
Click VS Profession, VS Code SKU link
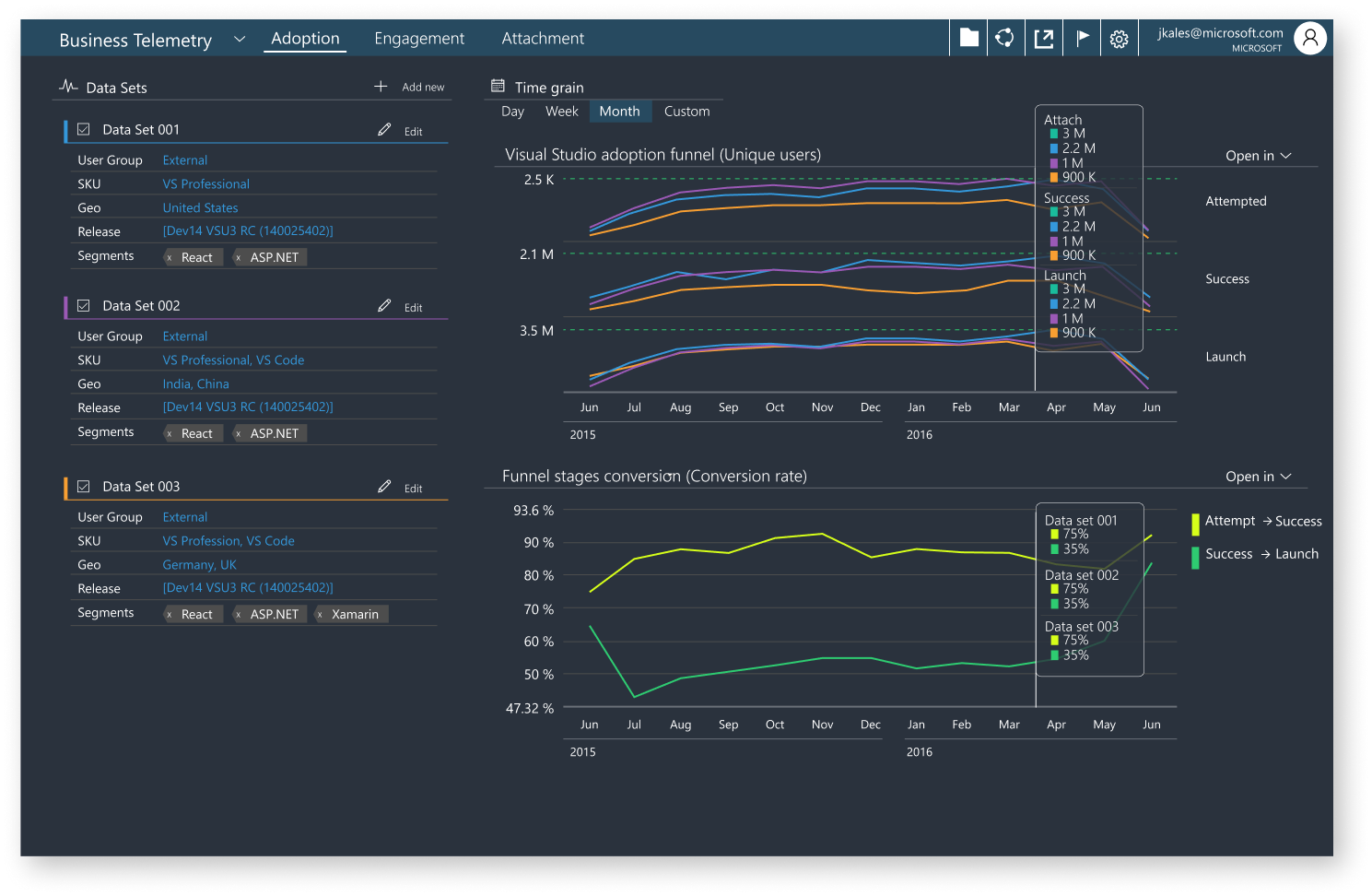point(229,541)
